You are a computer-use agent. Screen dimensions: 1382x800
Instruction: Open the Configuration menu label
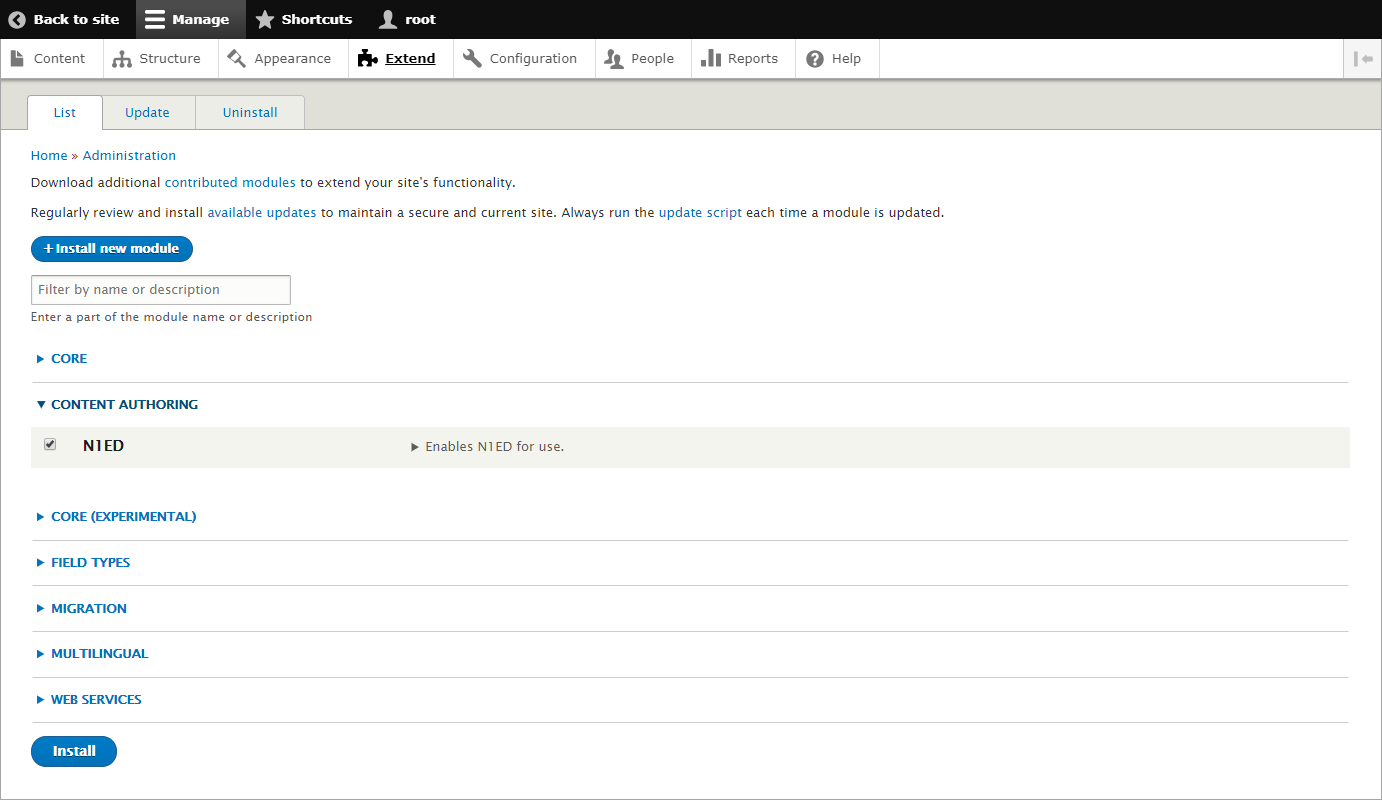coord(533,59)
